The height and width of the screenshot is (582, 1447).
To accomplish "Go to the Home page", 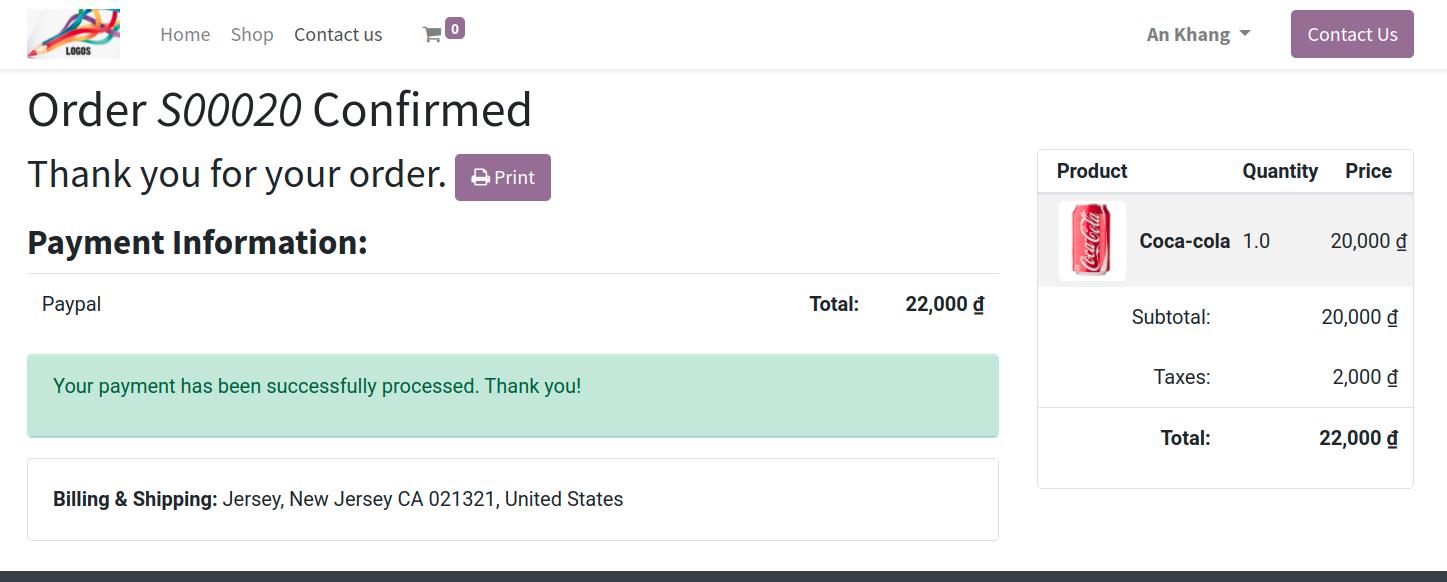I will 185,35.
